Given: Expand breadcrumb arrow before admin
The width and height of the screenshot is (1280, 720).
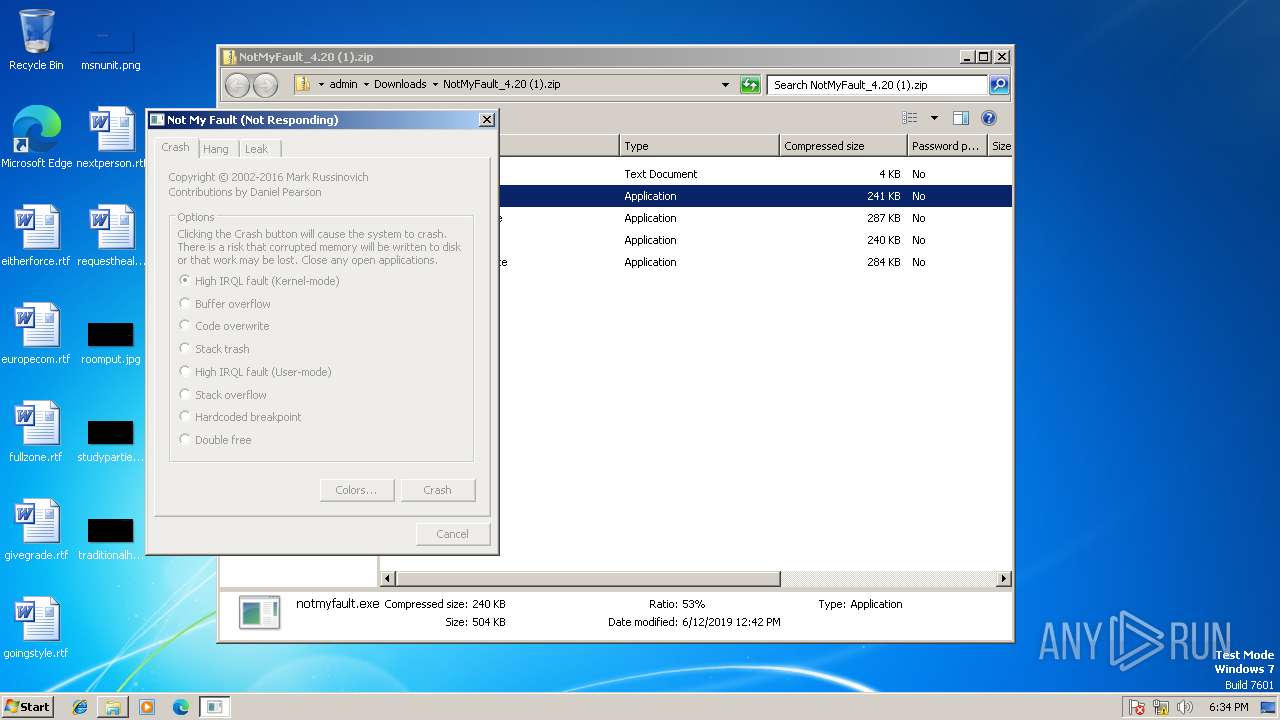Looking at the screenshot, I should 321,84.
